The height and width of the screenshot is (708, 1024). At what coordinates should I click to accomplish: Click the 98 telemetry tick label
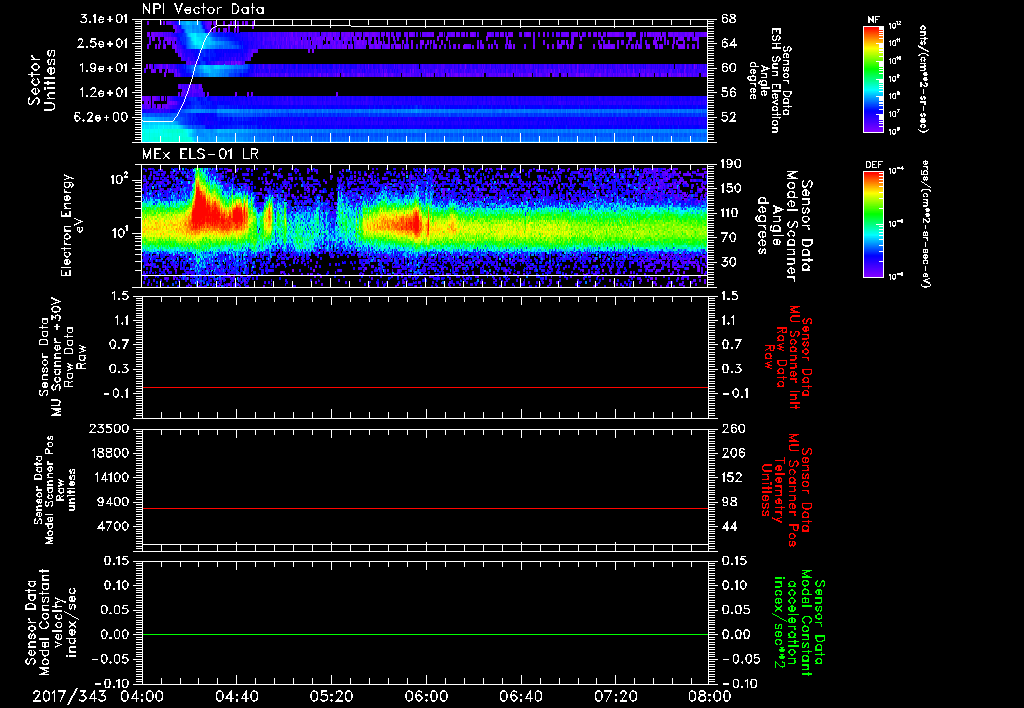729,502
